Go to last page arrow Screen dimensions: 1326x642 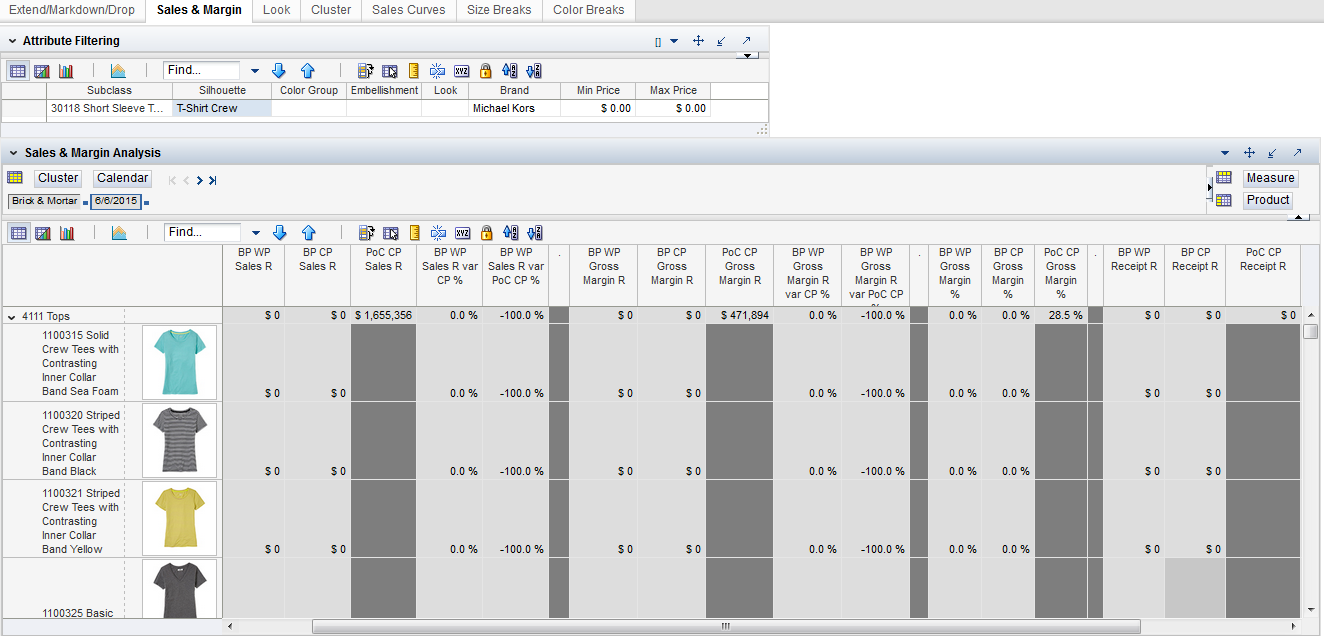(x=213, y=181)
